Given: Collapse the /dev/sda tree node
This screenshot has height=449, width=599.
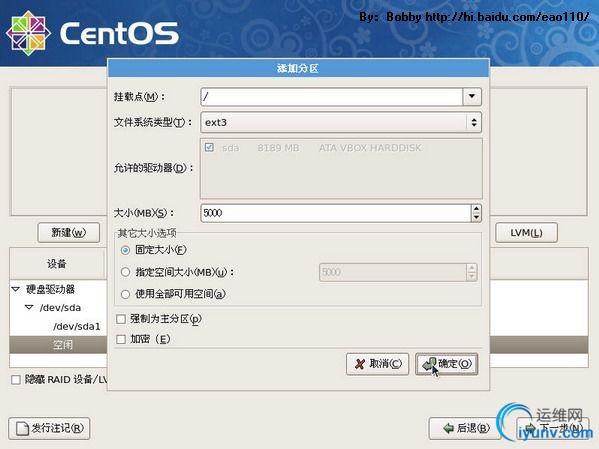Looking at the screenshot, I should coord(29,307).
